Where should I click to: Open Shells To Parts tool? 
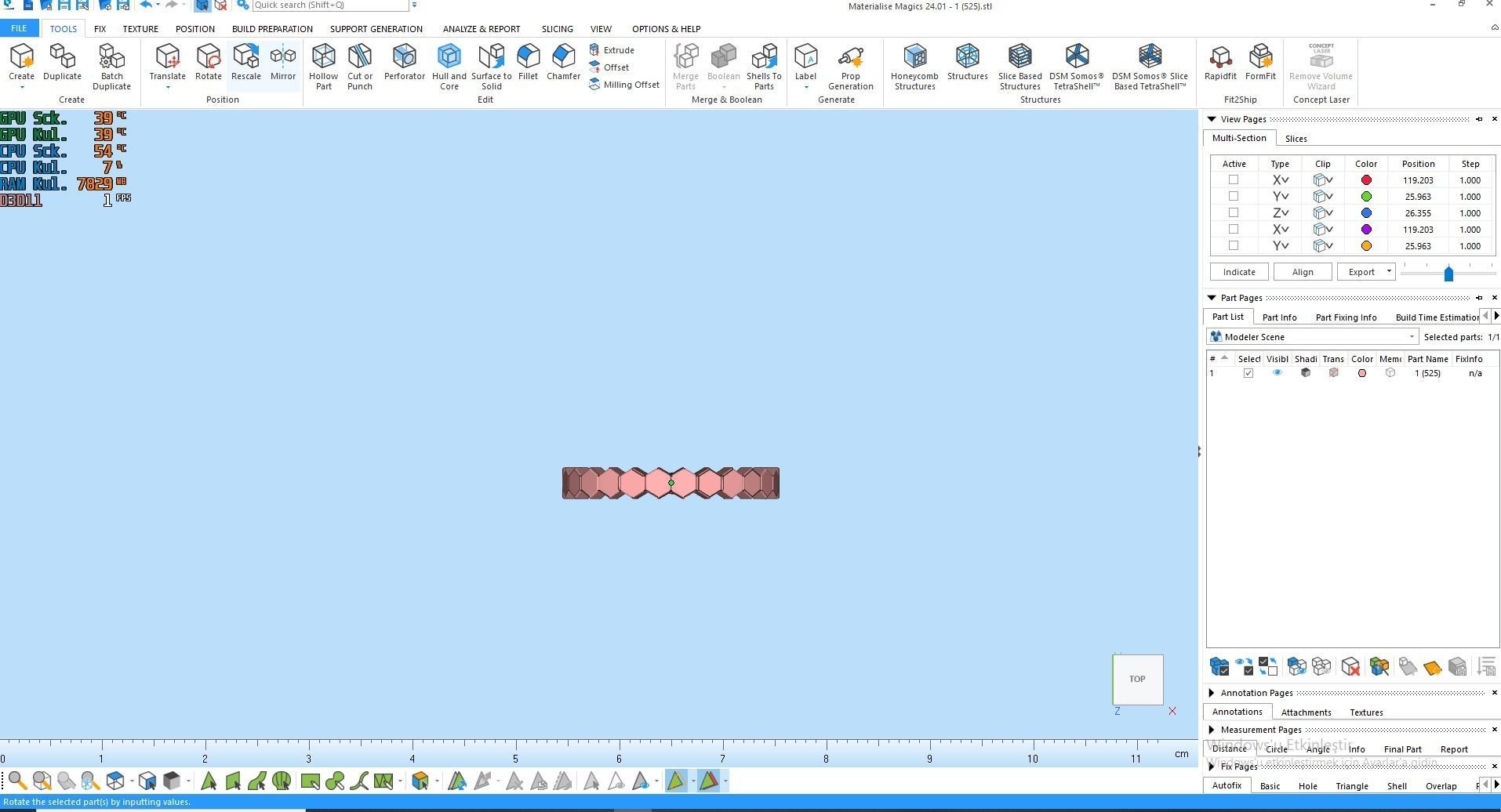pyautogui.click(x=764, y=67)
